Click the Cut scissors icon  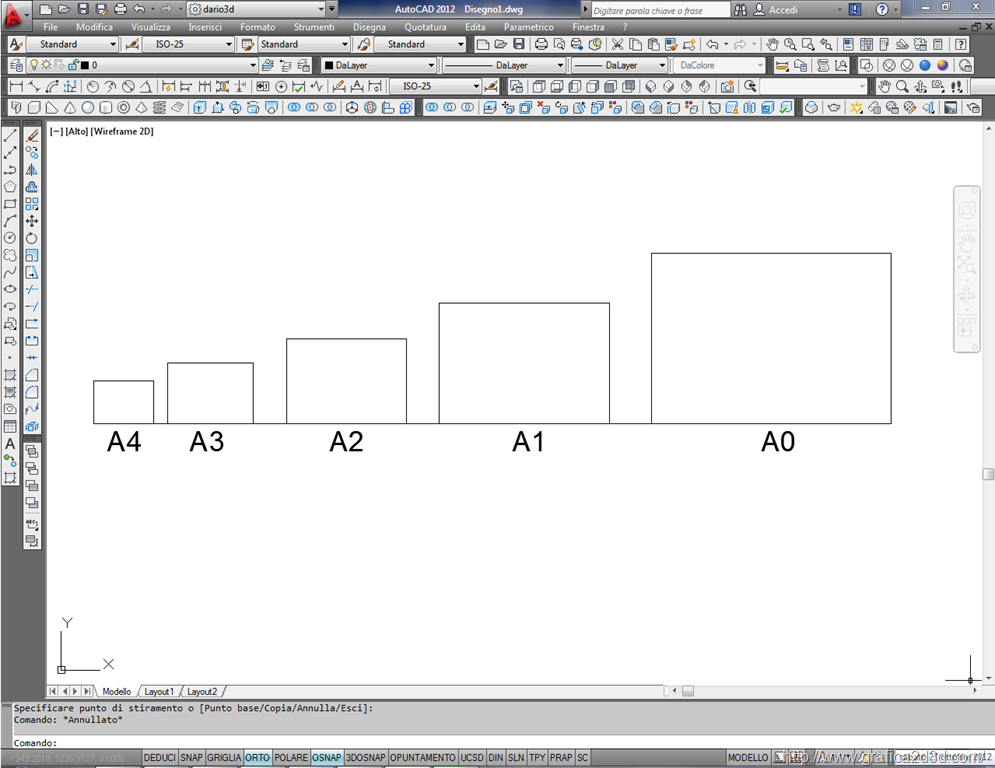[x=617, y=45]
